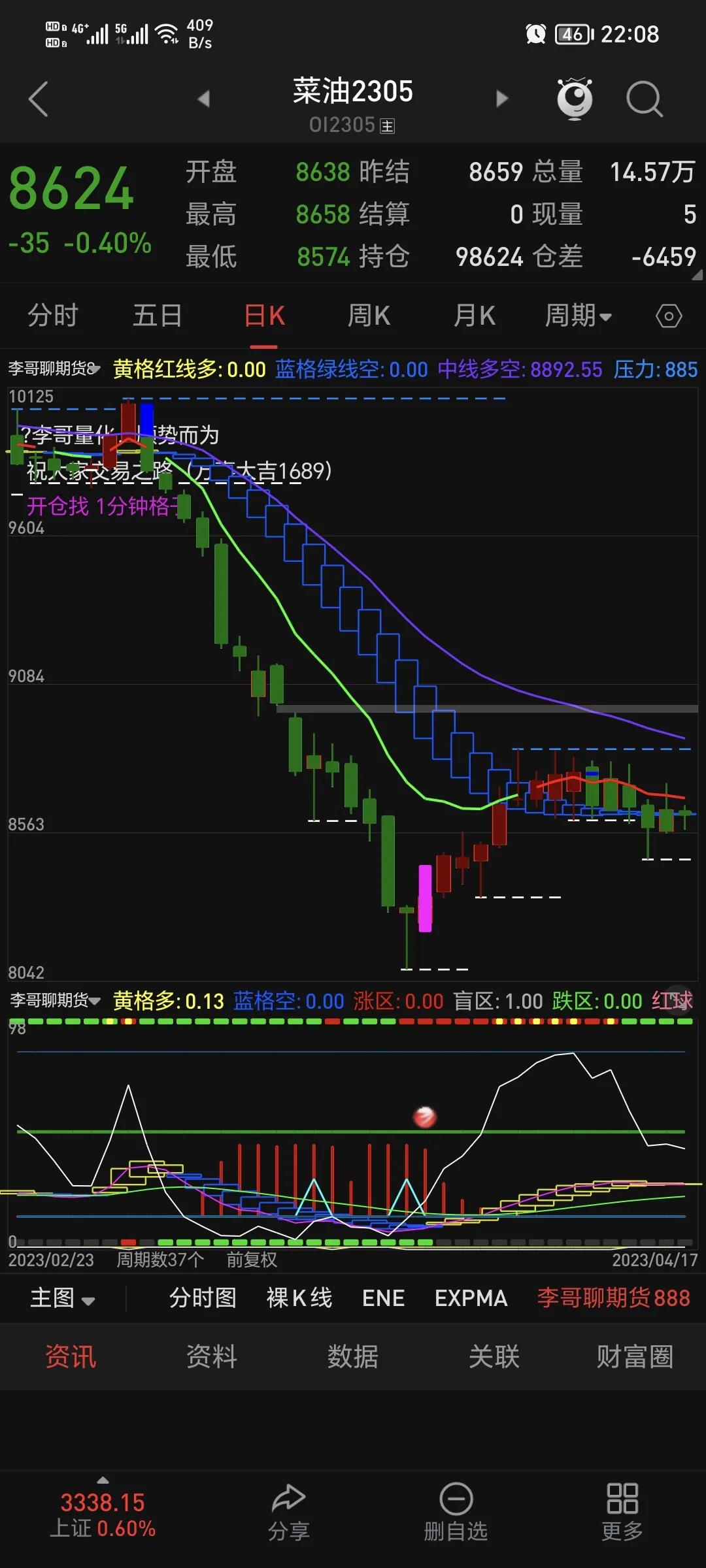Open 主图 dropdown selector
Screen dimensions: 706x1568
[x=63, y=1298]
